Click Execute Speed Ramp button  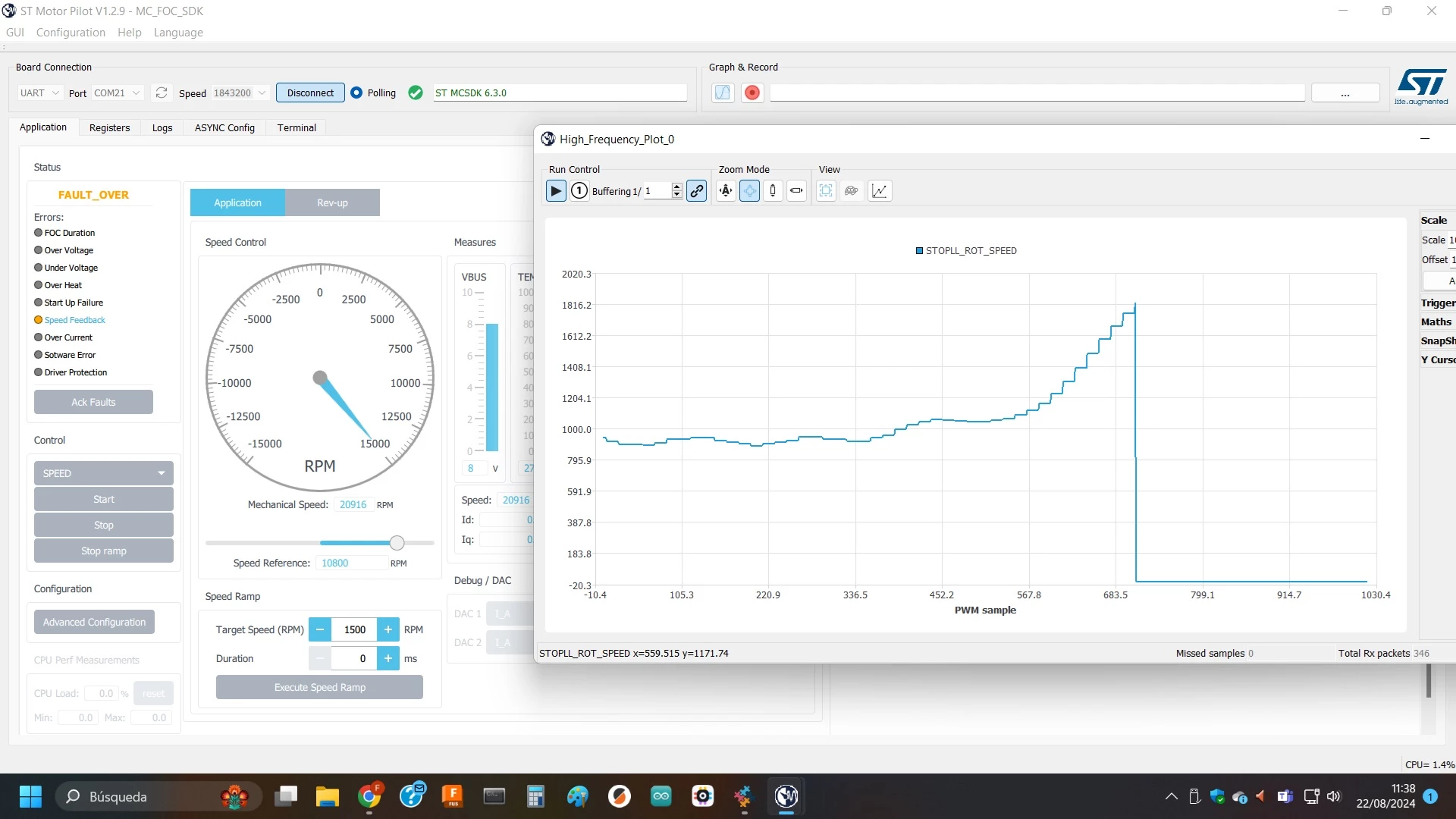coord(319,687)
